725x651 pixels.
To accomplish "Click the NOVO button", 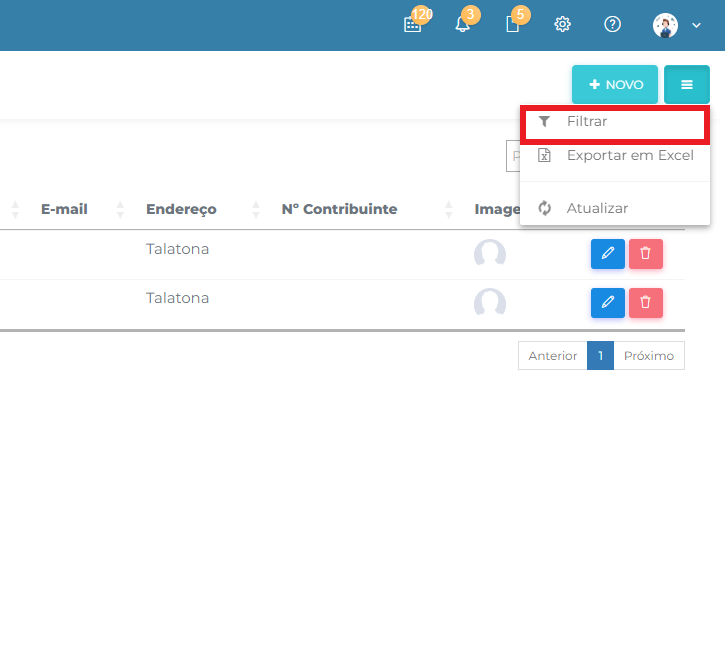I will click(x=615, y=85).
